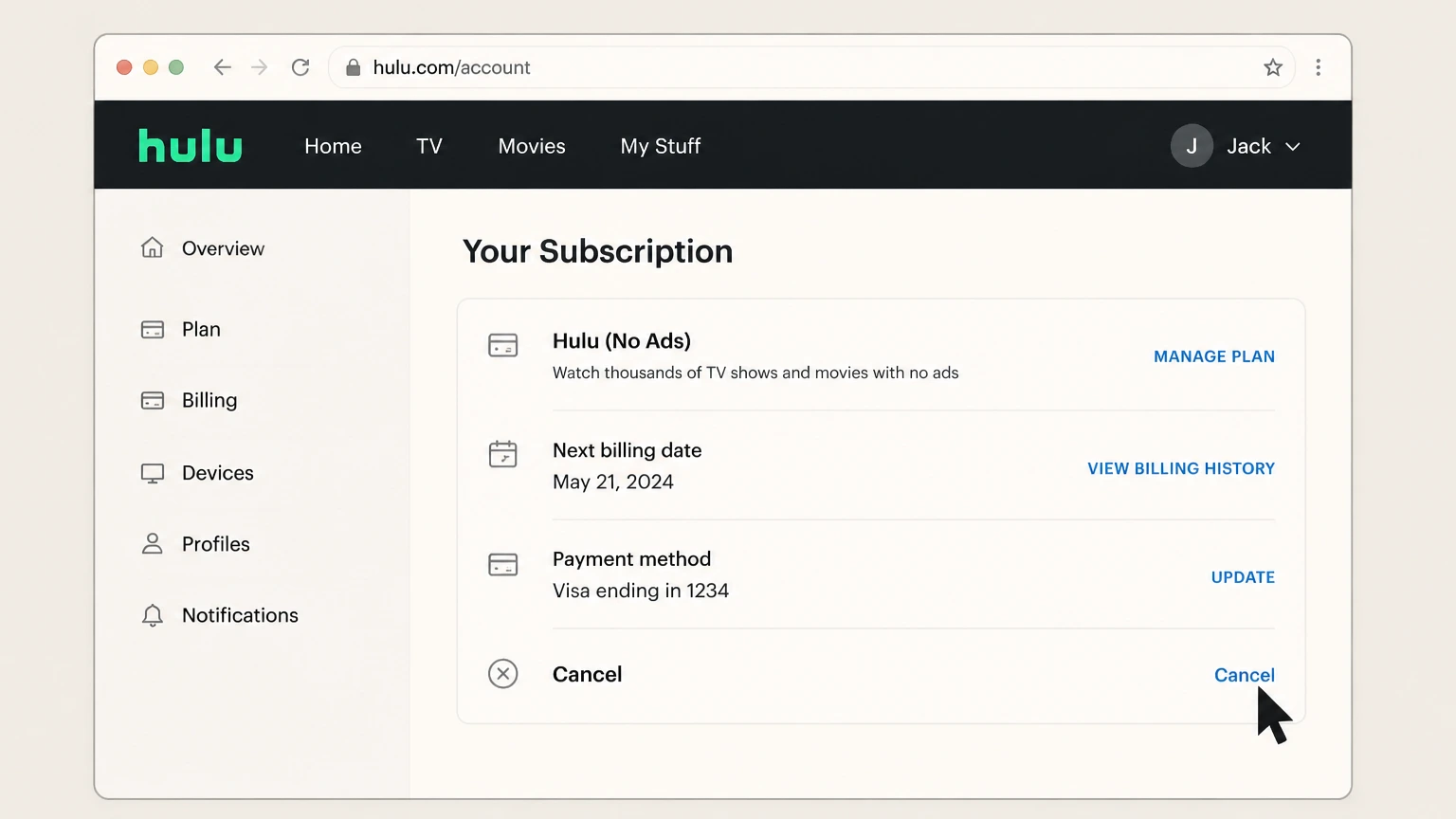This screenshot has height=819, width=1456.
Task: Select Profiles in the account sidebar
Action: click(216, 544)
